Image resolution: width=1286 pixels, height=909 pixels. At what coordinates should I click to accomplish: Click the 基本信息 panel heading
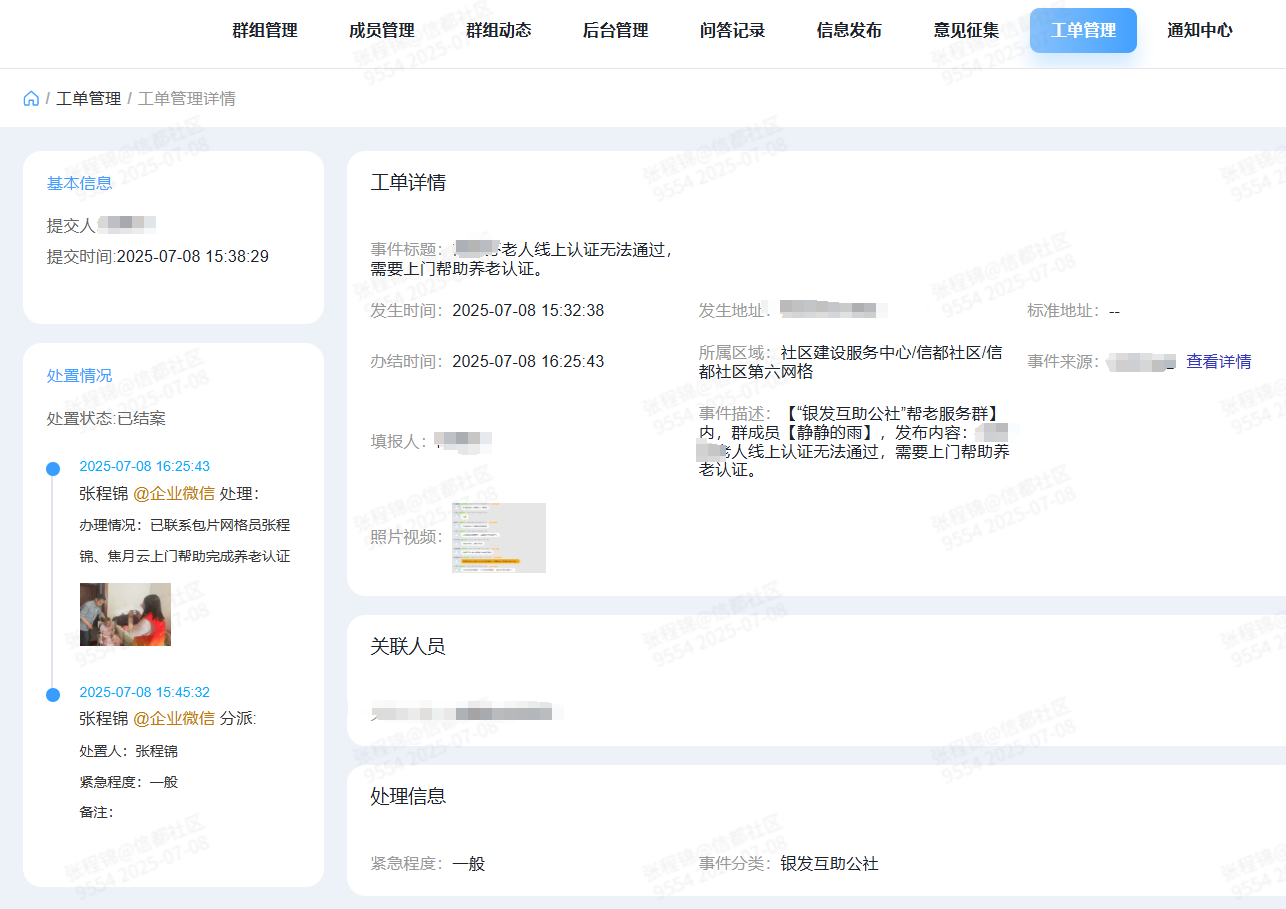[x=80, y=183]
